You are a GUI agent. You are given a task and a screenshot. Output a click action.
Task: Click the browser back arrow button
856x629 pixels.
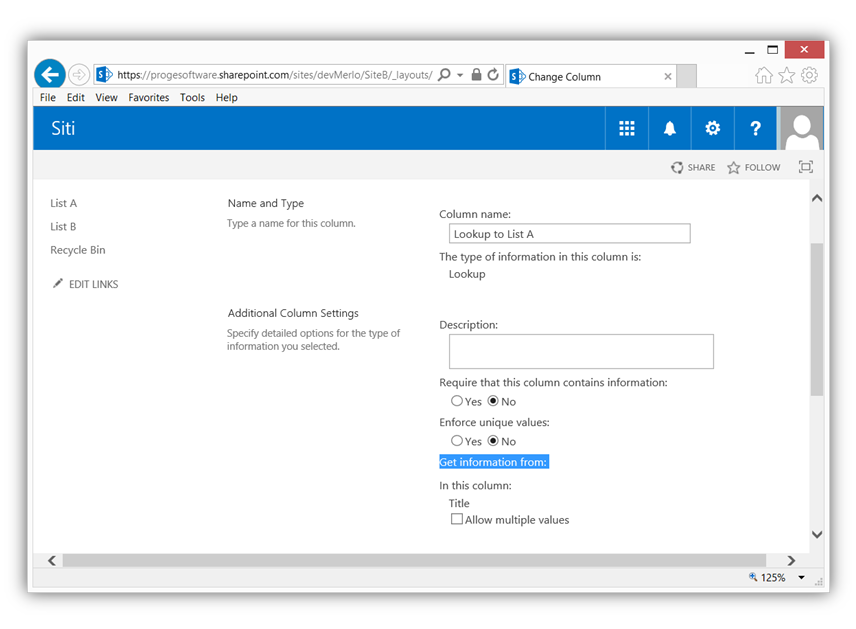pos(50,74)
